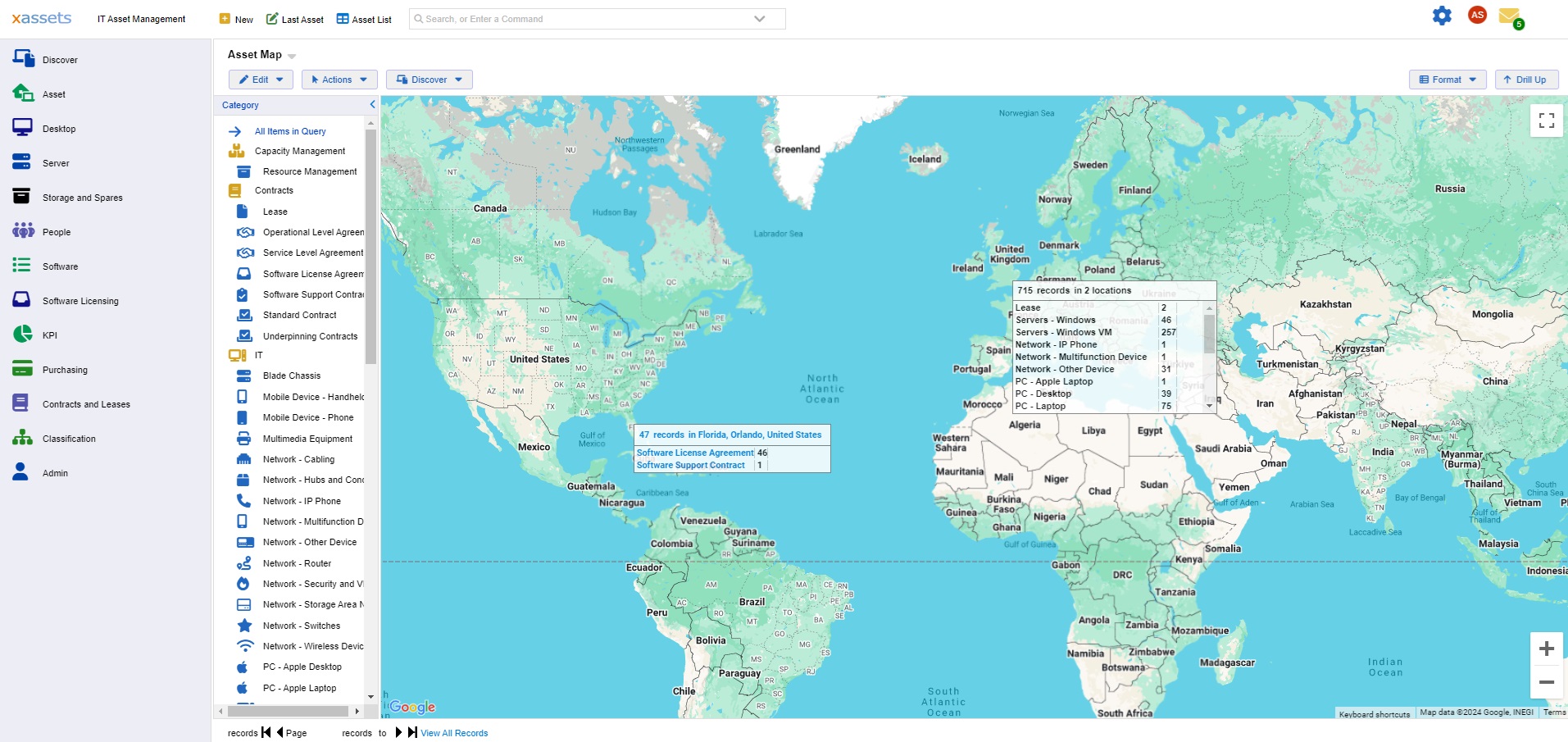Click the Discover sidebar icon
The image size is (1568, 742).
[x=23, y=58]
